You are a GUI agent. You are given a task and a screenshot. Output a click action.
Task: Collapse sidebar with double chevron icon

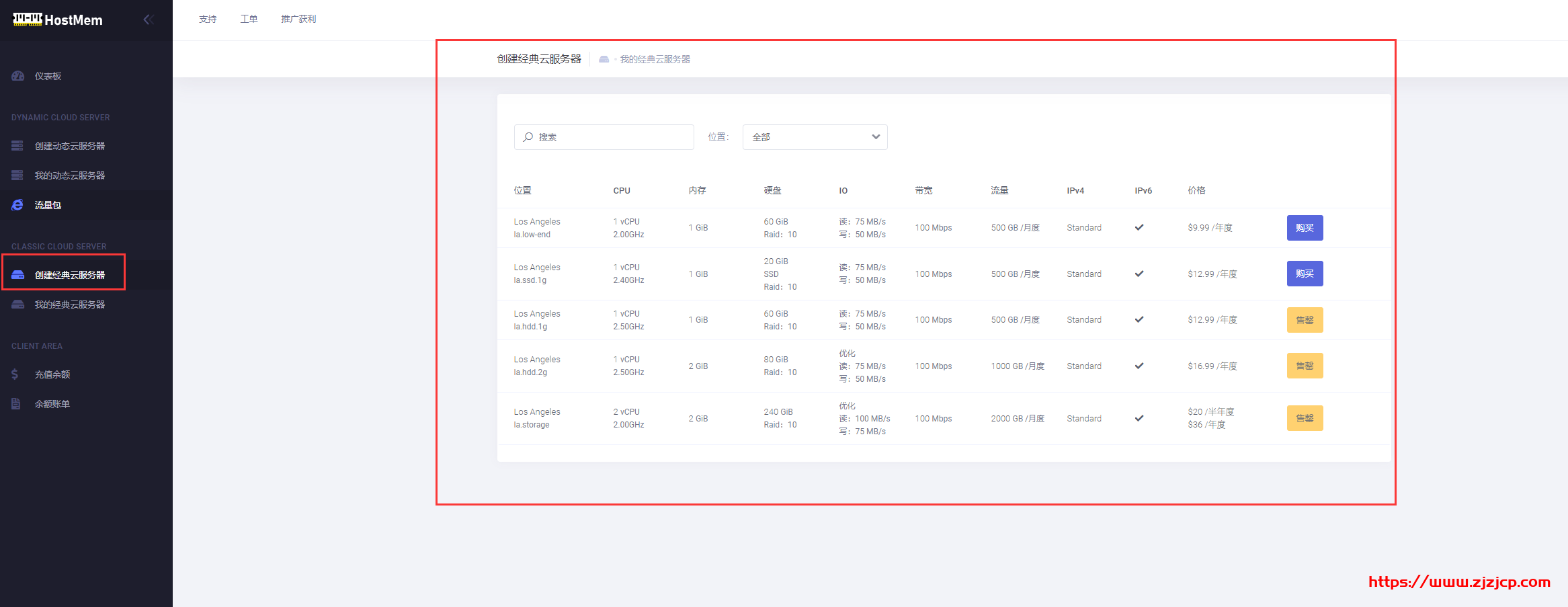[x=149, y=19]
